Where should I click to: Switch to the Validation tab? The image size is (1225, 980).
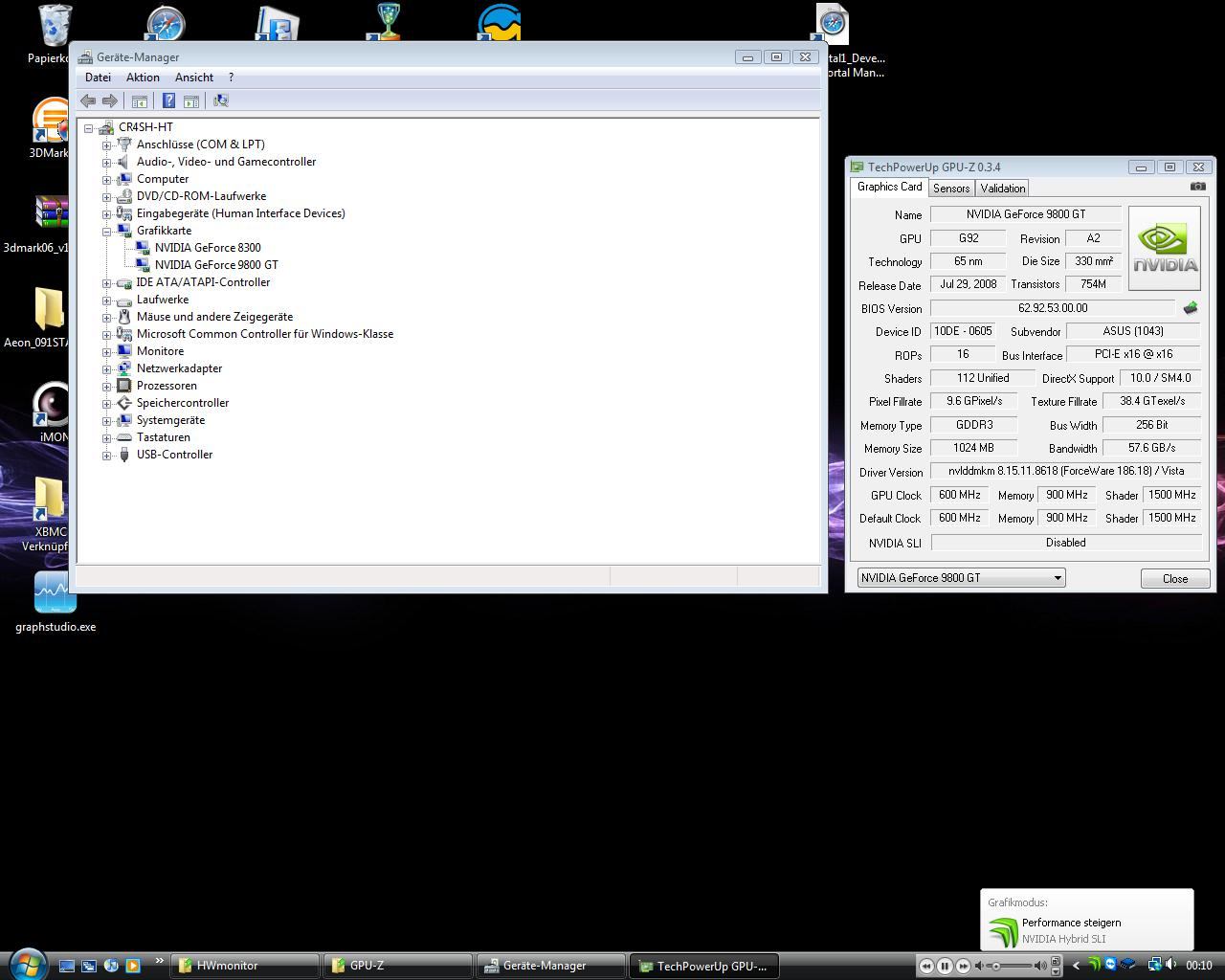coord(1003,189)
